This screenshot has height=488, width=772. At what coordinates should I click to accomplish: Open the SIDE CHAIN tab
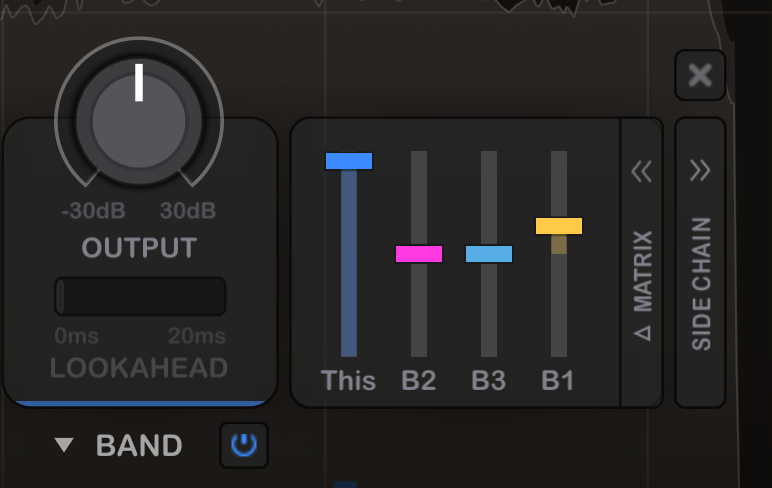click(701, 283)
